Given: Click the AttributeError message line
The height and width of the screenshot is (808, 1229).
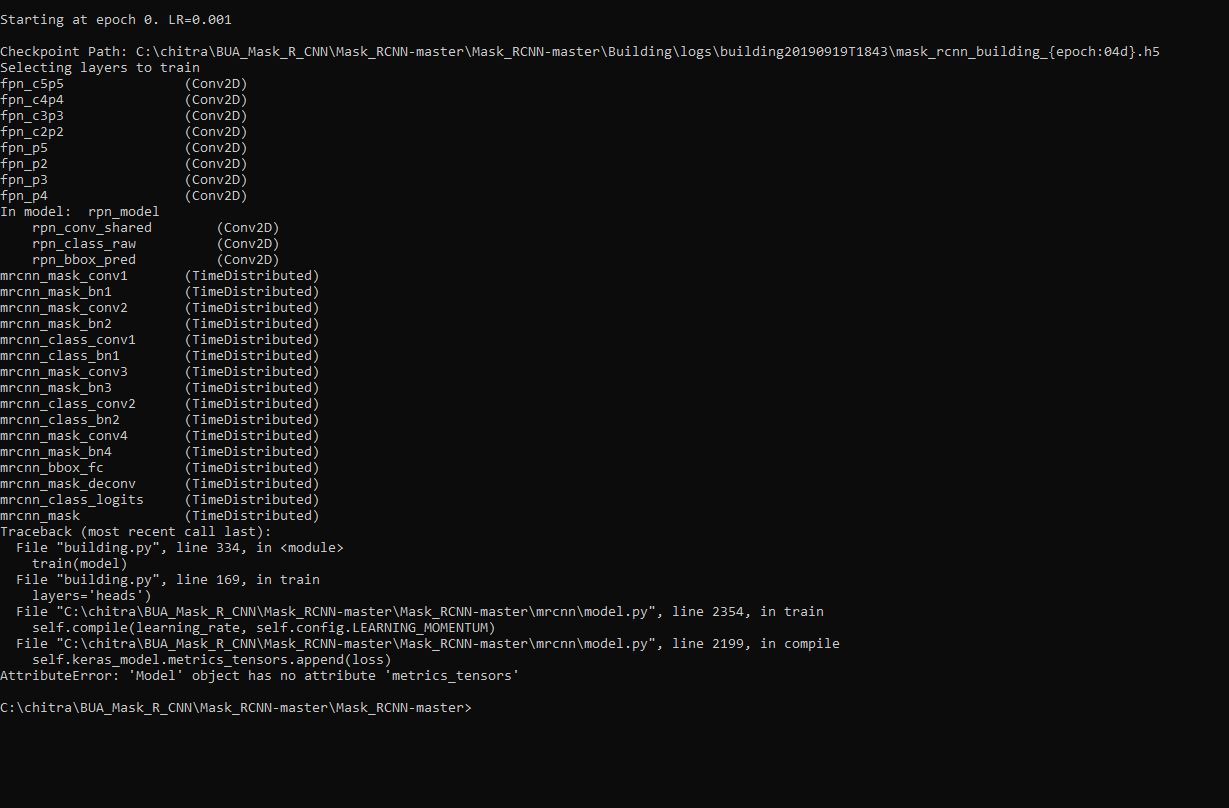Looking at the screenshot, I should (260, 676).
